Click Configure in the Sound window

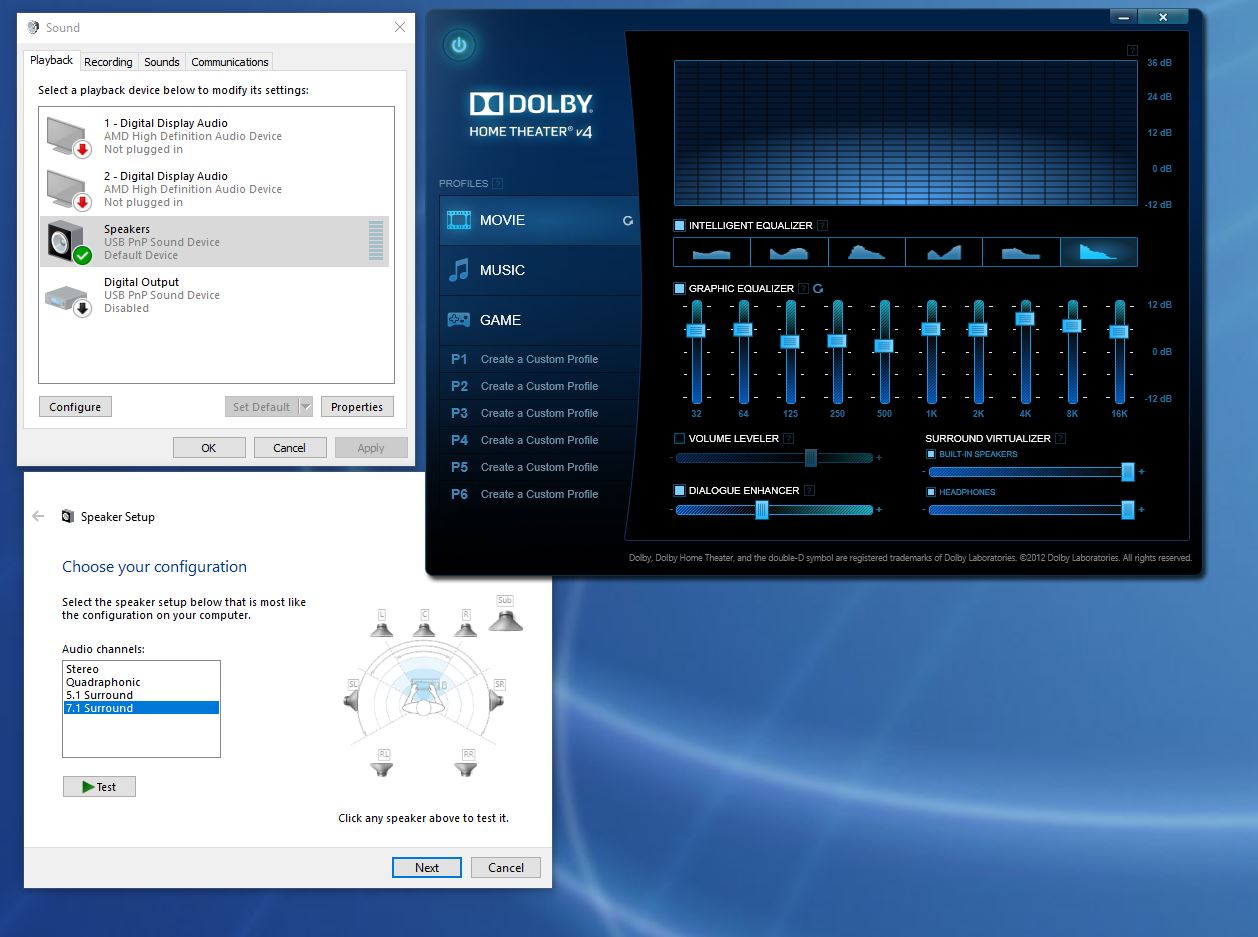click(75, 407)
